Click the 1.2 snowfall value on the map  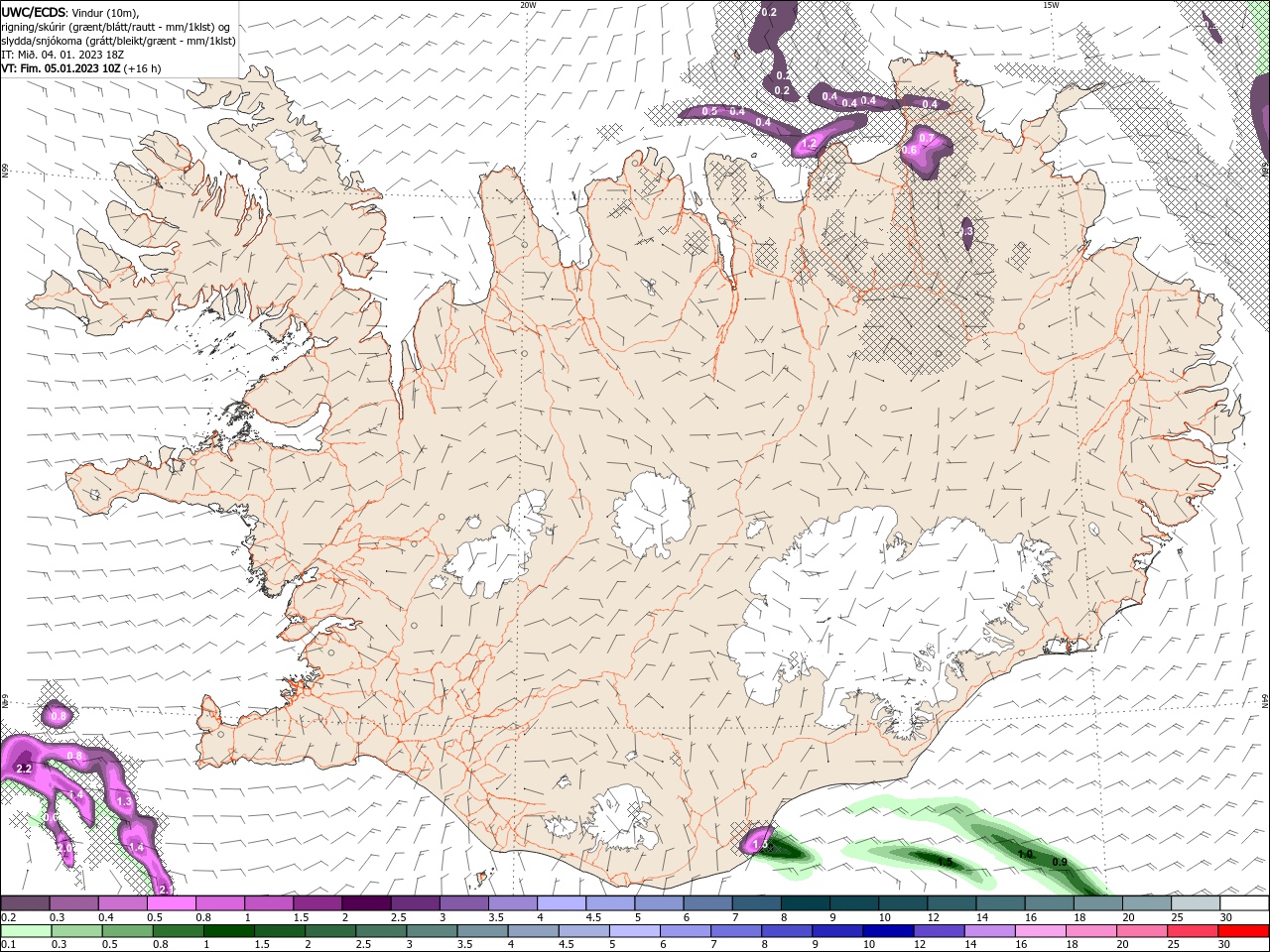point(808,145)
